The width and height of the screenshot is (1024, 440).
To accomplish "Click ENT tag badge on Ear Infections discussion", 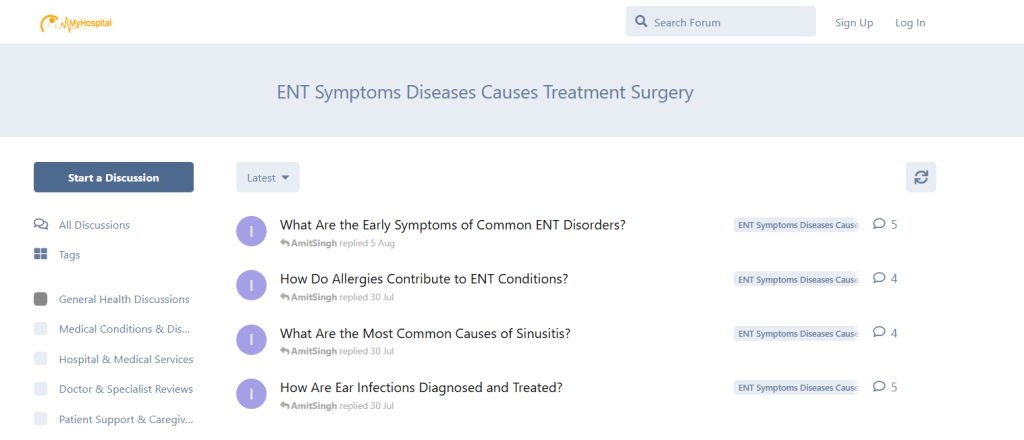I will tap(796, 387).
